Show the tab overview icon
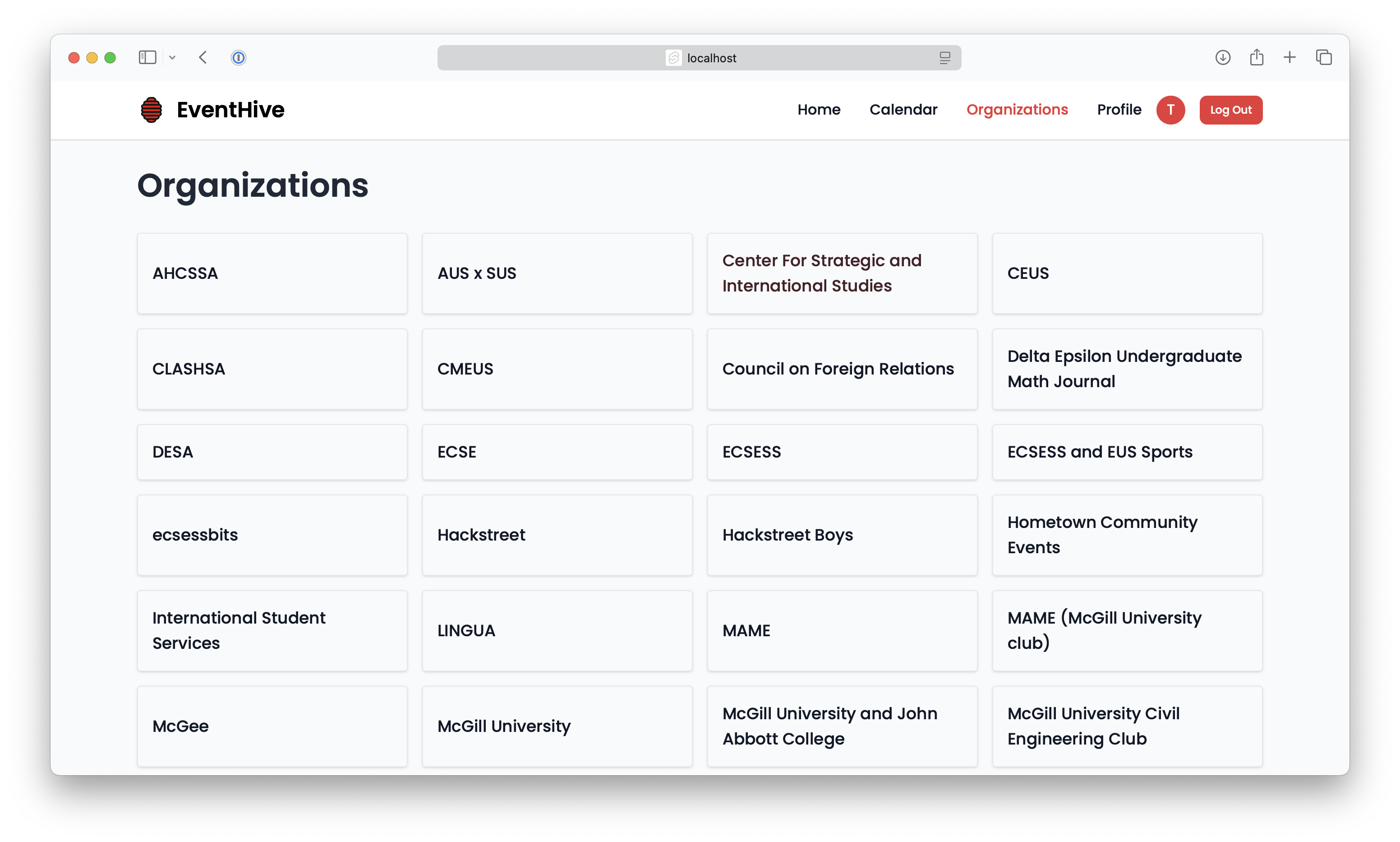Viewport: 1400px width, 842px height. point(1323,57)
